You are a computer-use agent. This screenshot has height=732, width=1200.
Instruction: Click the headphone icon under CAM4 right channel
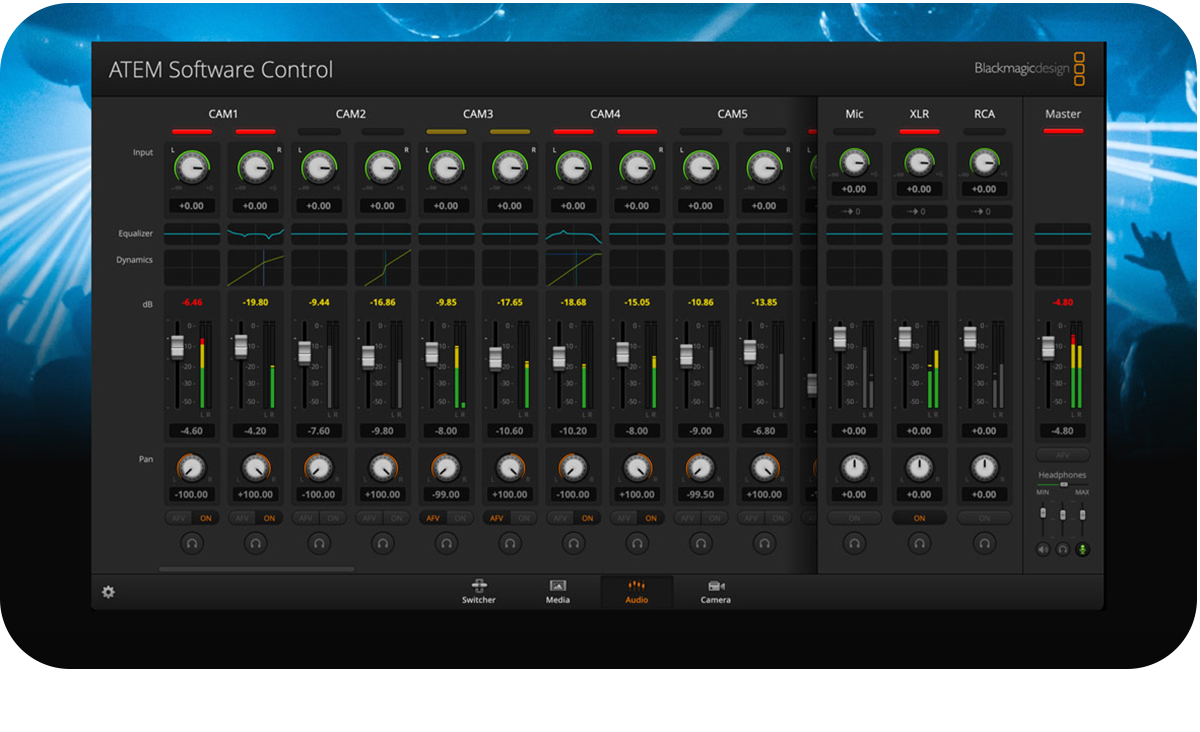click(637, 543)
